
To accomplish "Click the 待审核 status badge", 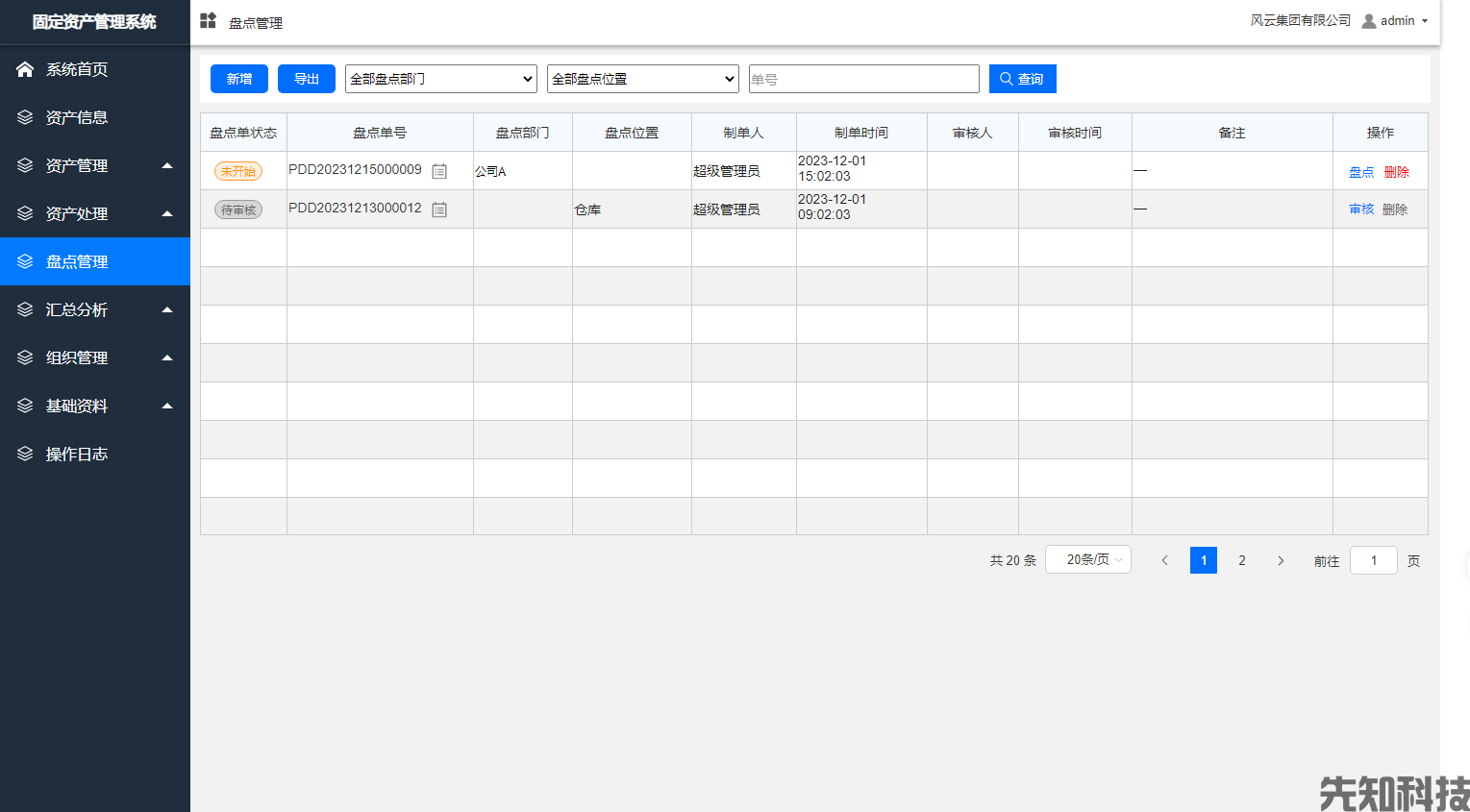I will point(238,209).
